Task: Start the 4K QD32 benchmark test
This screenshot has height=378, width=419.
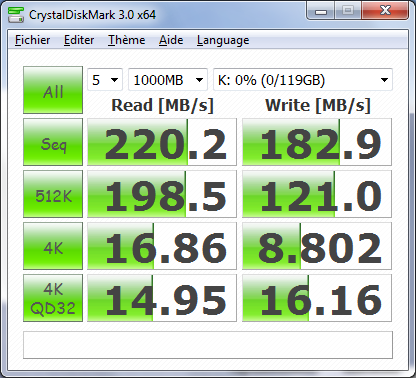Action: (x=53, y=298)
